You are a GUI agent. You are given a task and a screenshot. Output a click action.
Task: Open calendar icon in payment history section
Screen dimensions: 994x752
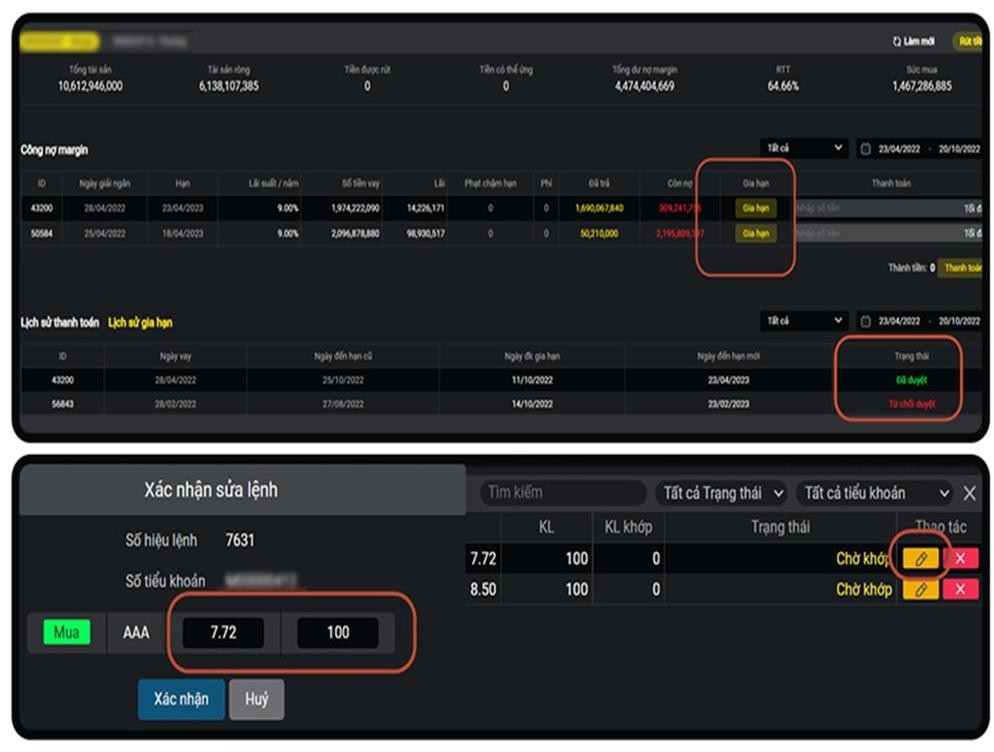coord(866,322)
